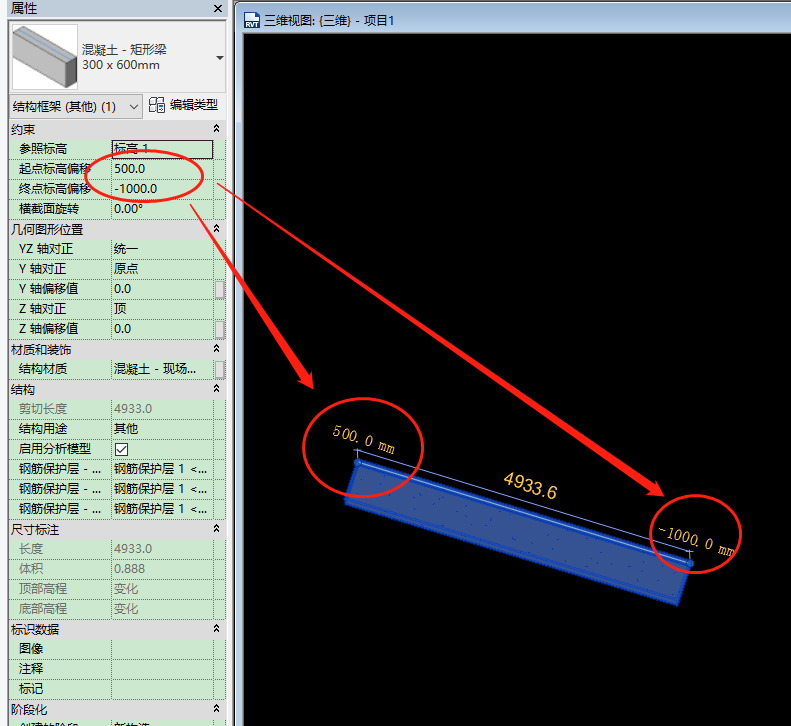Click the 长度 value 4933.0
791x726 pixels.
162,549
